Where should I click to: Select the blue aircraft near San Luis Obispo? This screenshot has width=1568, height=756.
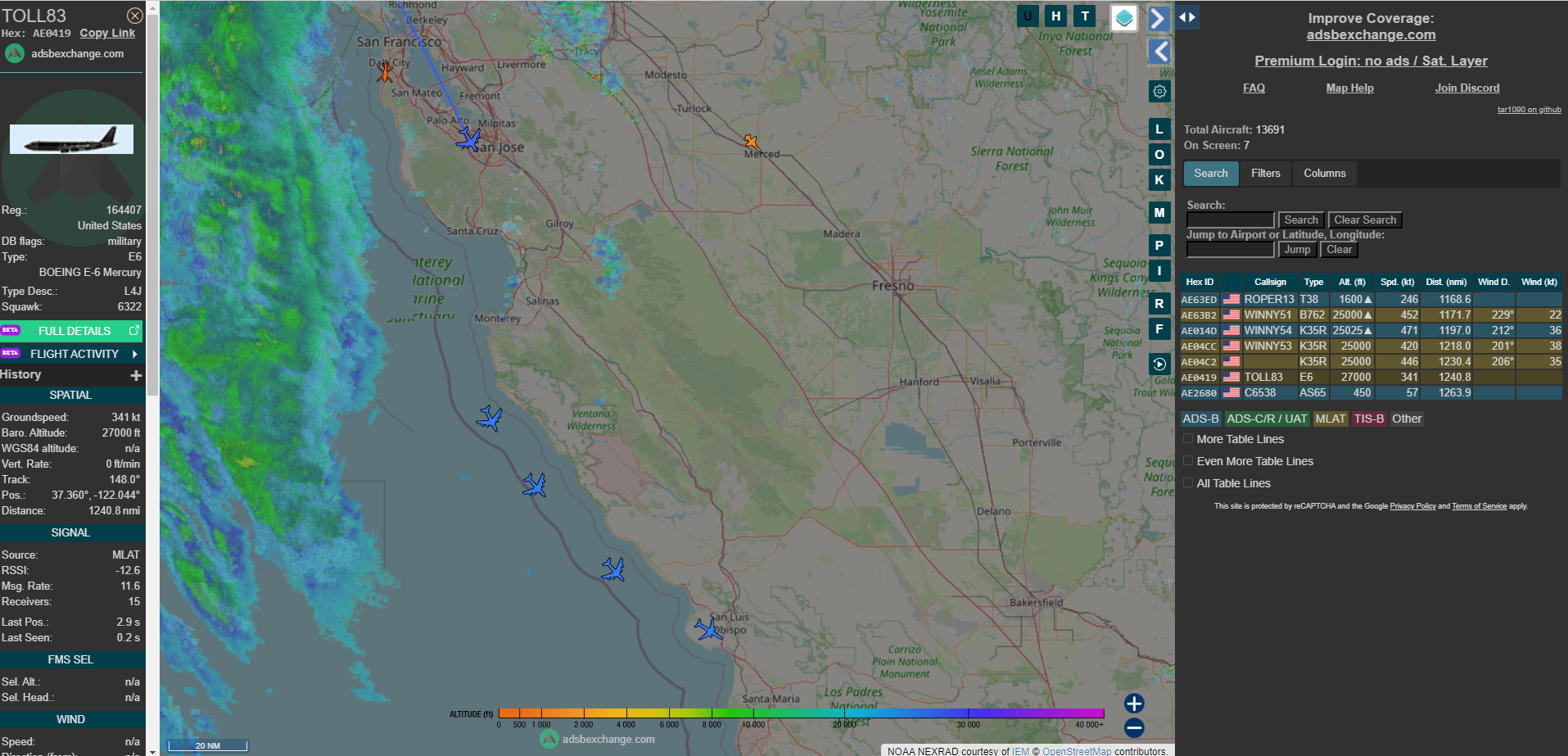708,629
